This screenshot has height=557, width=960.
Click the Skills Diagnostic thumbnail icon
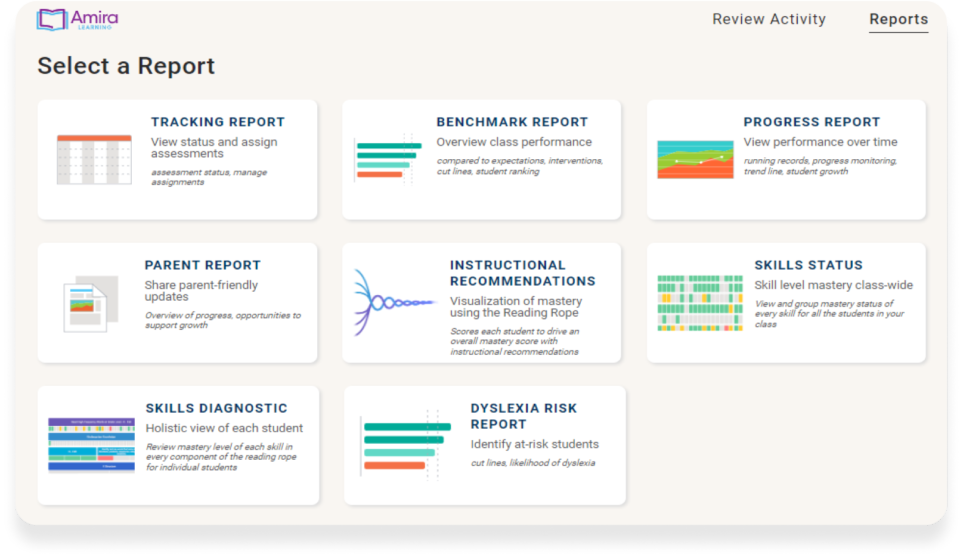click(x=91, y=445)
